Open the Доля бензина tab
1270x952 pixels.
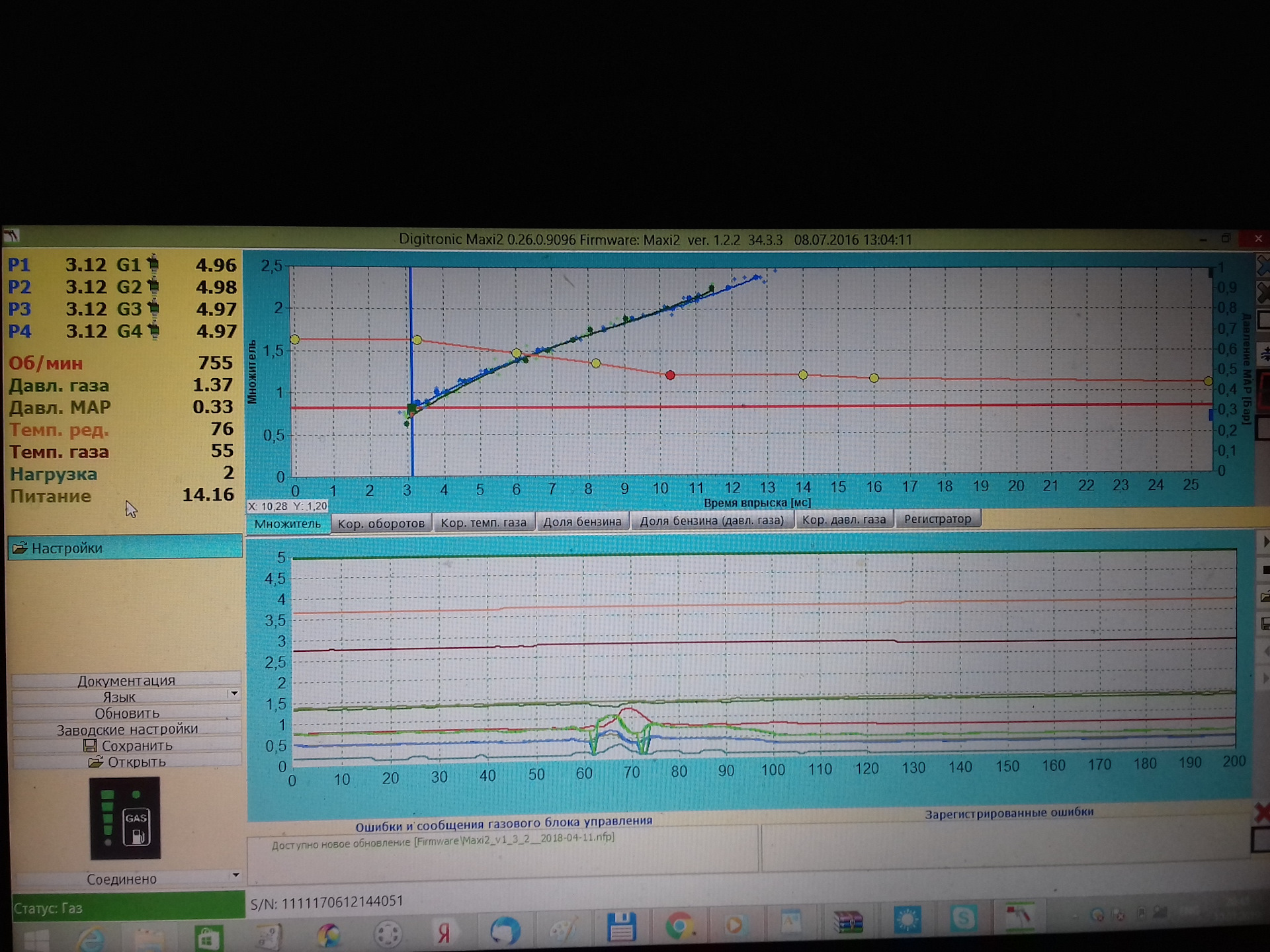click(x=582, y=522)
